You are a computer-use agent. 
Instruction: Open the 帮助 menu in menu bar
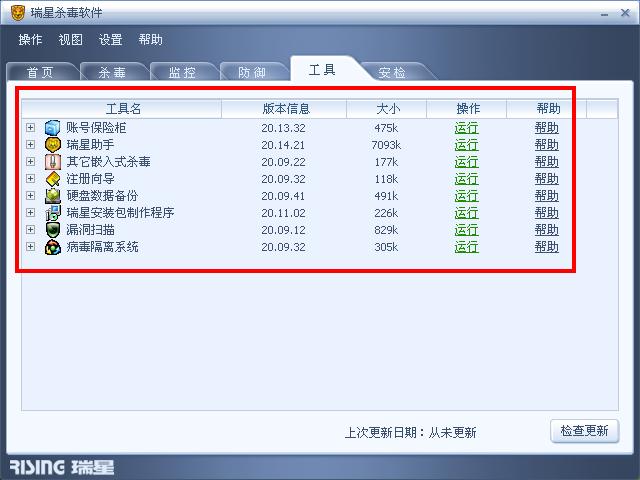coord(150,40)
